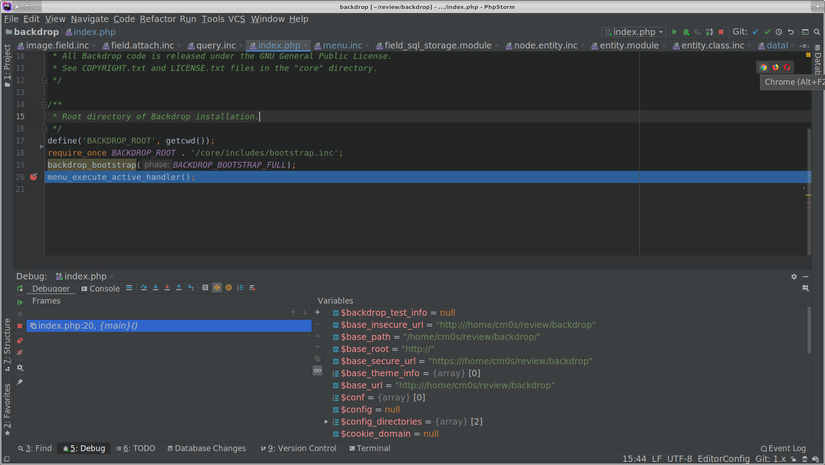825x465 pixels.
Task: Open page in Firefox browser icon
Action: coord(776,67)
